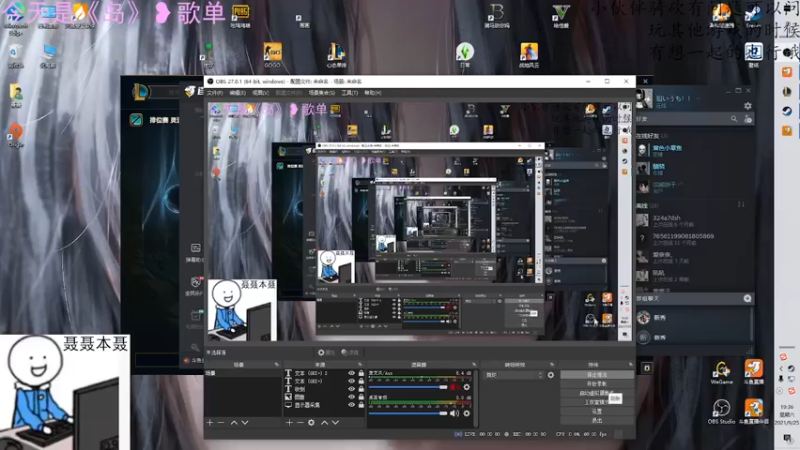Open WeGame desktop shortcut
This screenshot has width=800, height=450.
(x=721, y=373)
